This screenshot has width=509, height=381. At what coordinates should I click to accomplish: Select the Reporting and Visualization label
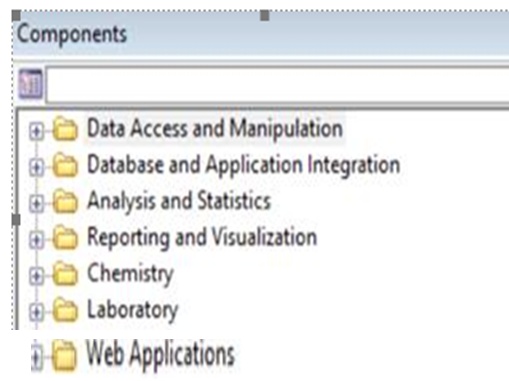click(x=202, y=237)
